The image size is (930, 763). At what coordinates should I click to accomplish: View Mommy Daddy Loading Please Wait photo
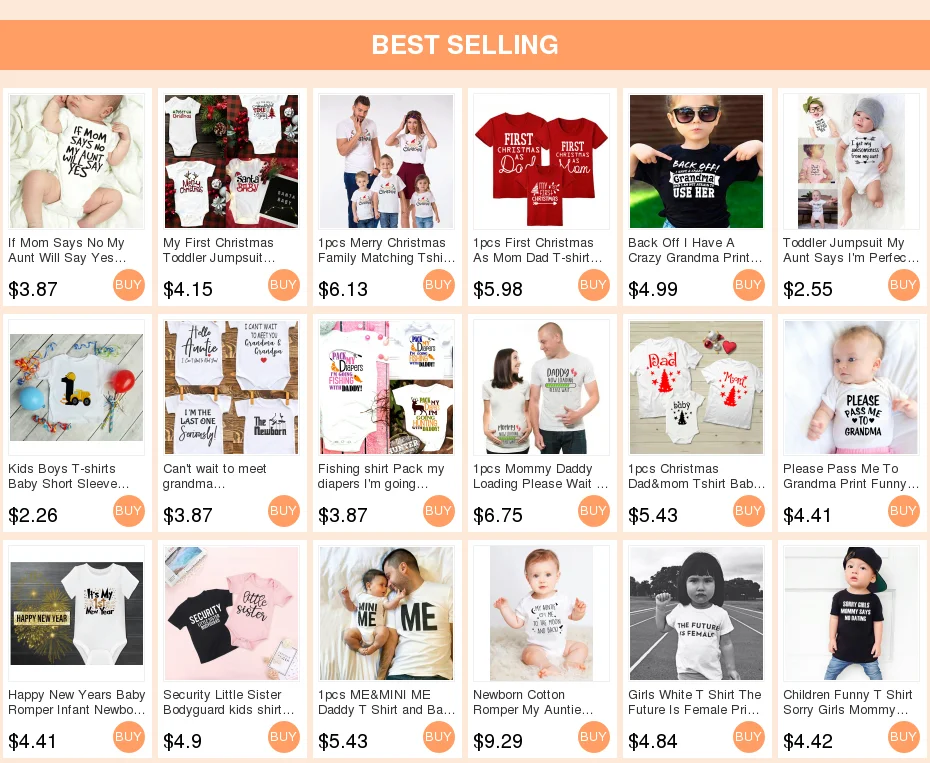click(x=542, y=387)
